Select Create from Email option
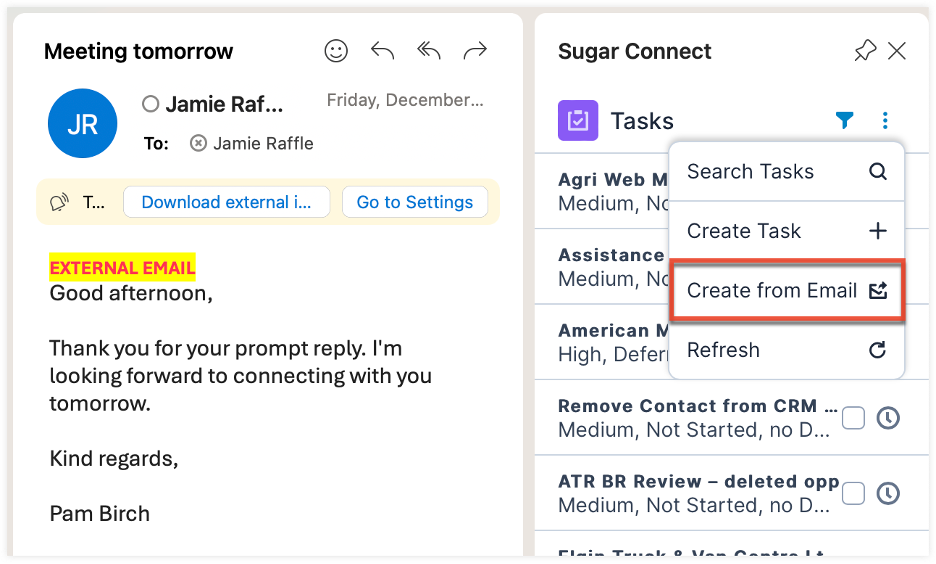This screenshot has height=564, width=936. [786, 291]
